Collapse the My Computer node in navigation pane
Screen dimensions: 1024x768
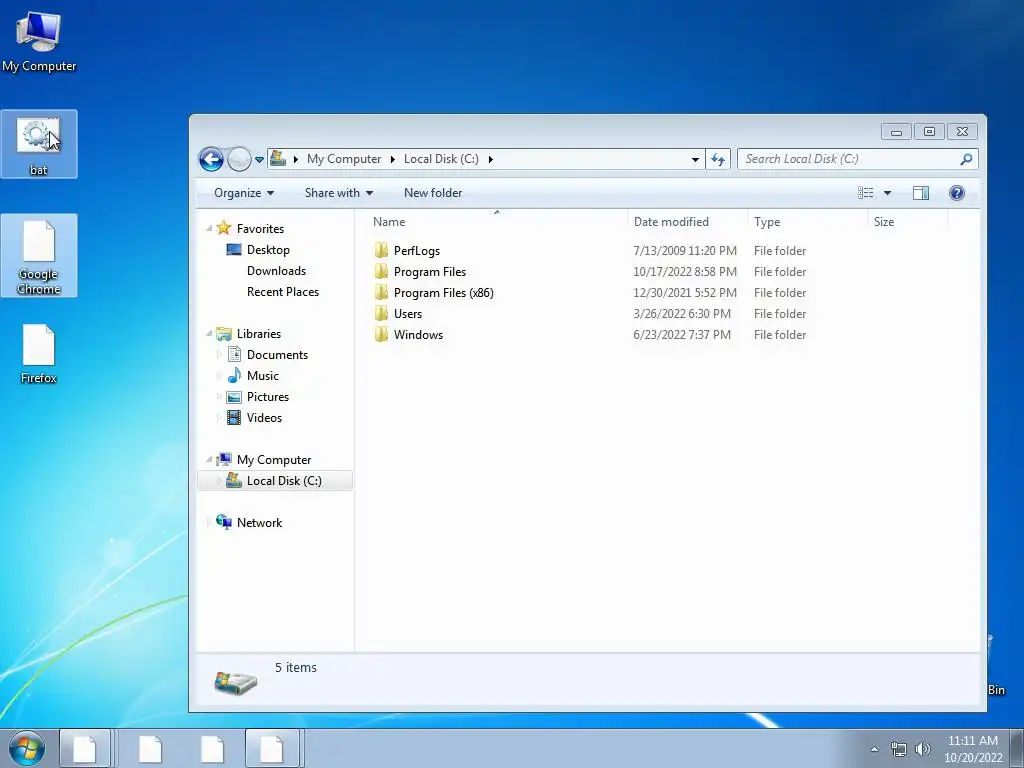(209, 460)
